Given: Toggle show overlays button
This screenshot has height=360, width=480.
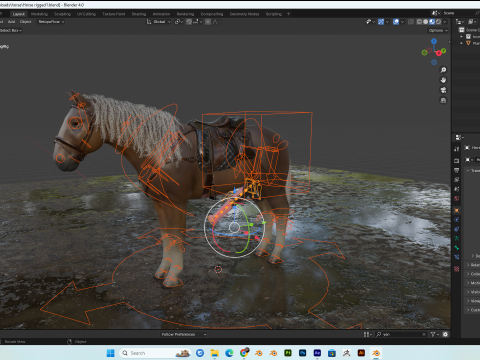Looking at the screenshot, I should (x=396, y=22).
